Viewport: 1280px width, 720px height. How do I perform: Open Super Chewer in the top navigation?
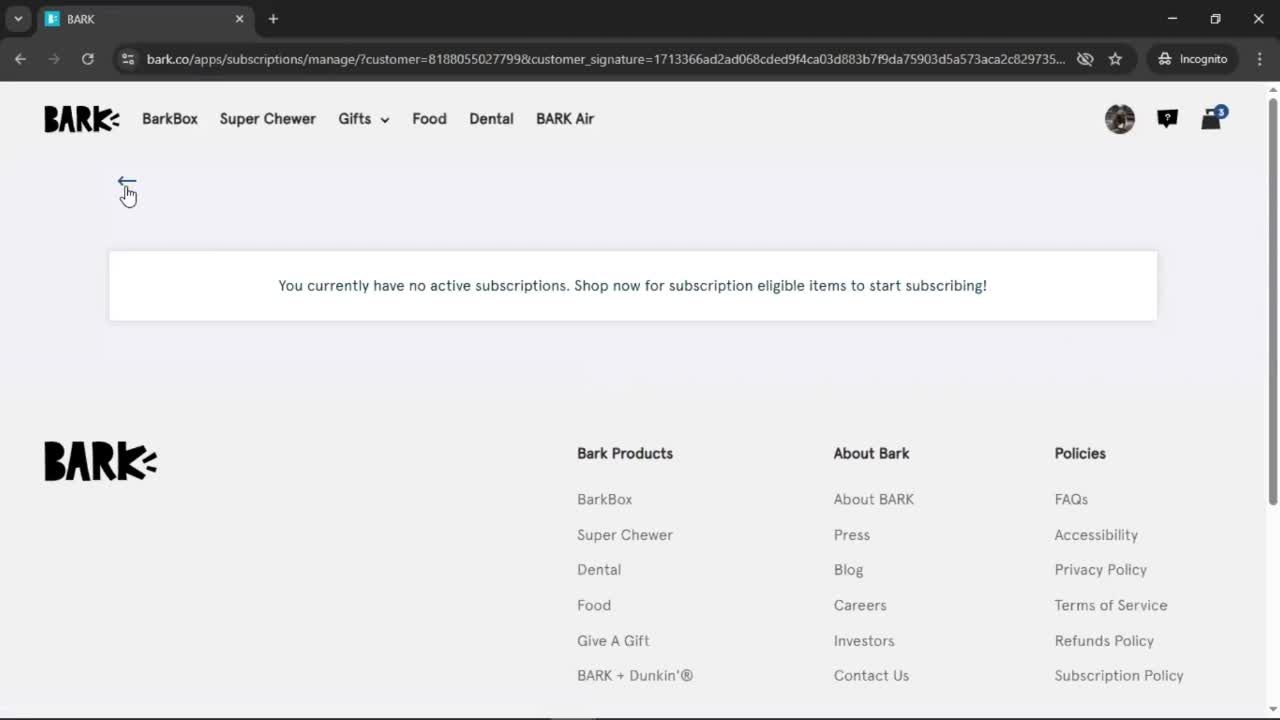[268, 119]
